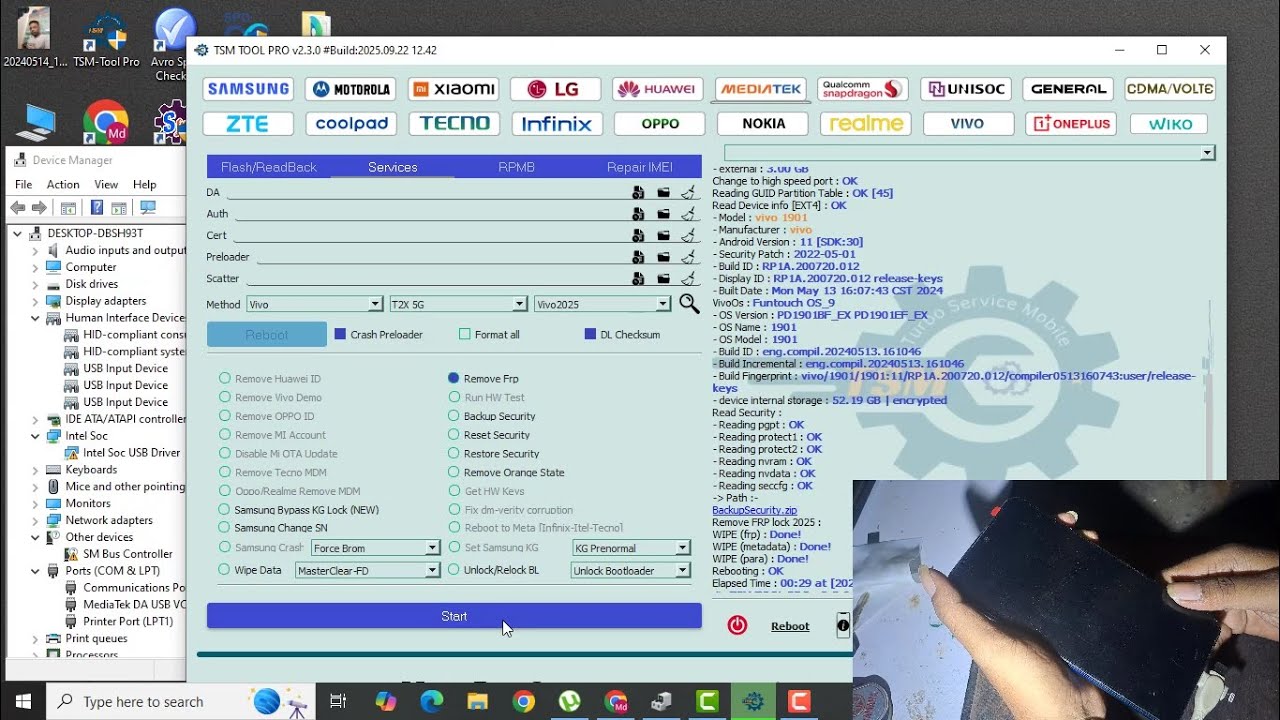The height and width of the screenshot is (720, 1280).
Task: Select the Realme brand logo
Action: click(866, 124)
